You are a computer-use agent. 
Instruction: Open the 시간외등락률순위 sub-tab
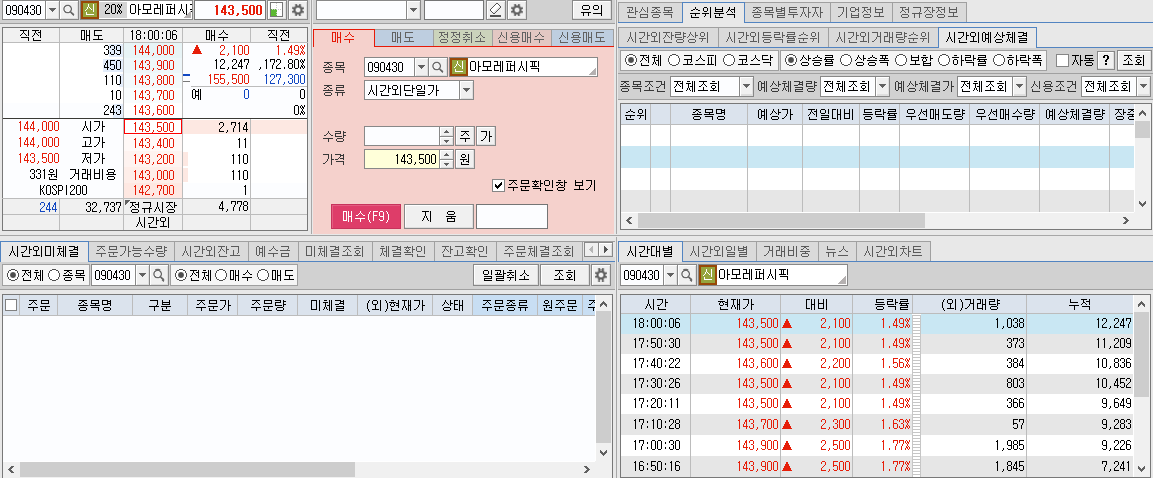click(772, 37)
